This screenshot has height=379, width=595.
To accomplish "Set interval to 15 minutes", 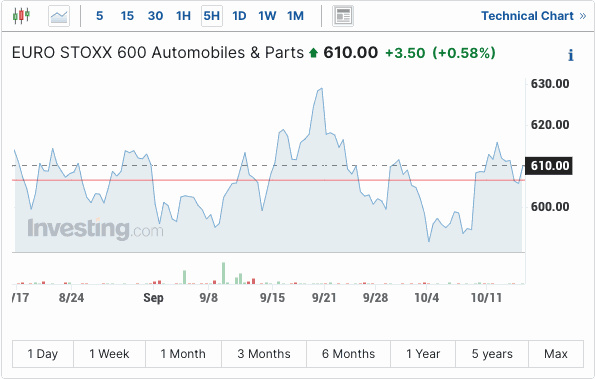I will (127, 16).
